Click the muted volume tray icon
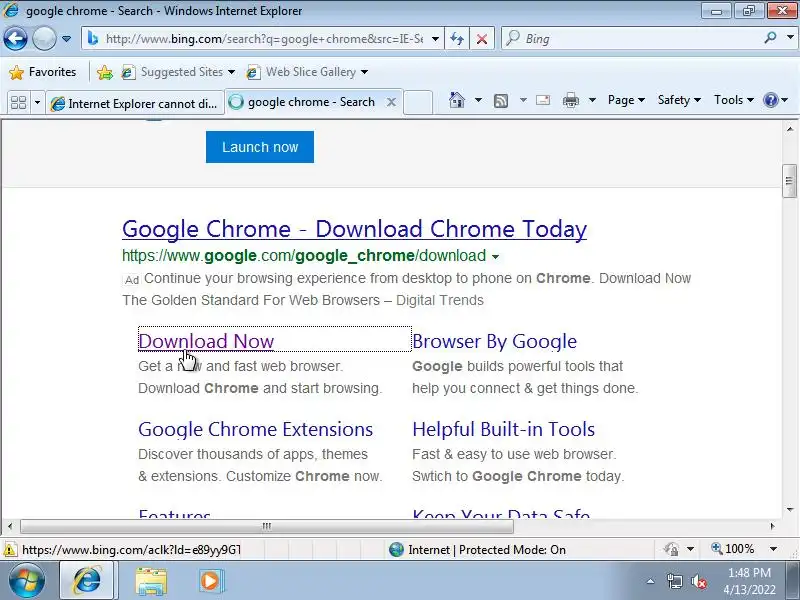The image size is (800, 600). coord(698,582)
